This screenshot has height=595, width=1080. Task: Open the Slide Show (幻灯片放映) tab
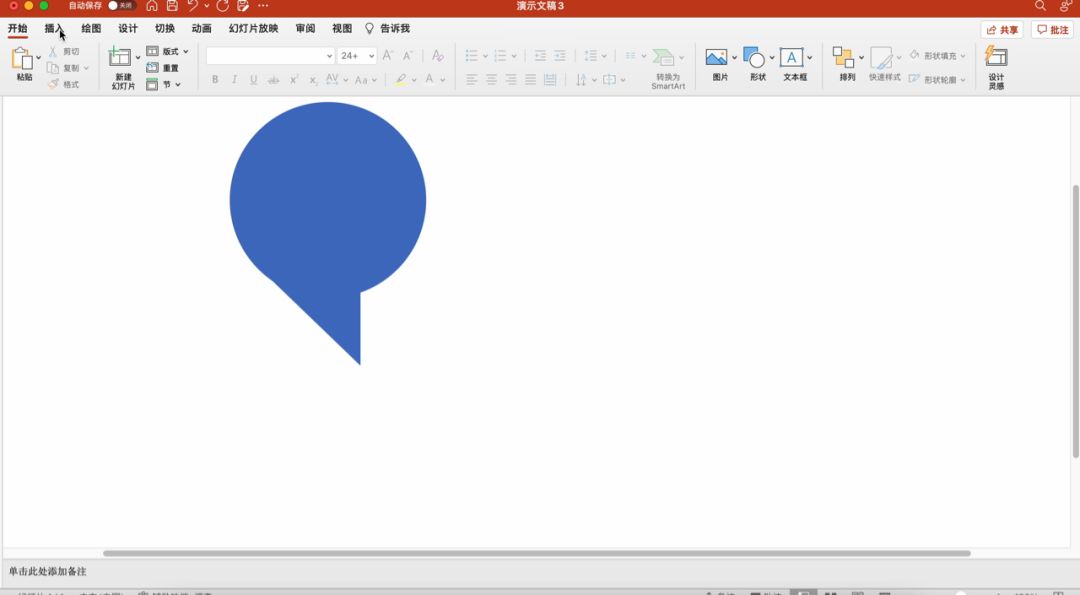(x=253, y=29)
